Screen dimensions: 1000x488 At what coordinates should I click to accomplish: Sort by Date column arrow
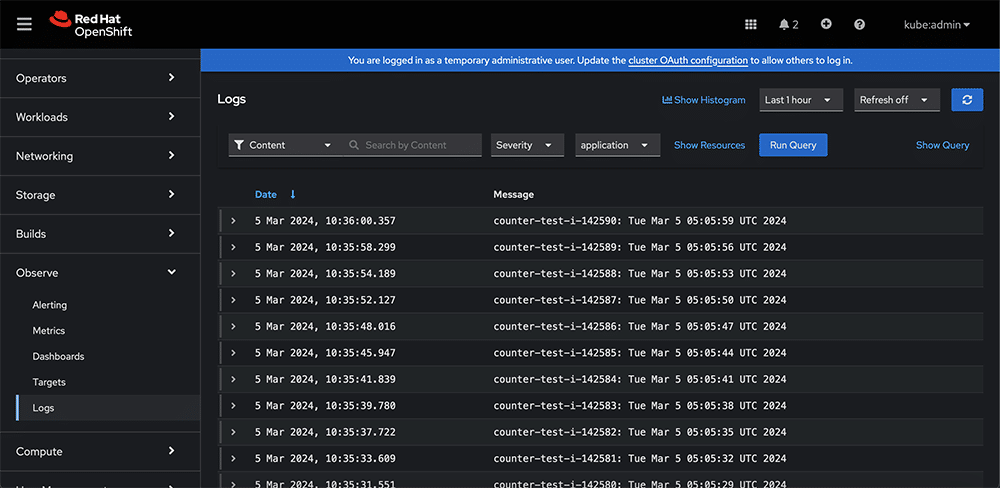pyautogui.click(x=293, y=194)
